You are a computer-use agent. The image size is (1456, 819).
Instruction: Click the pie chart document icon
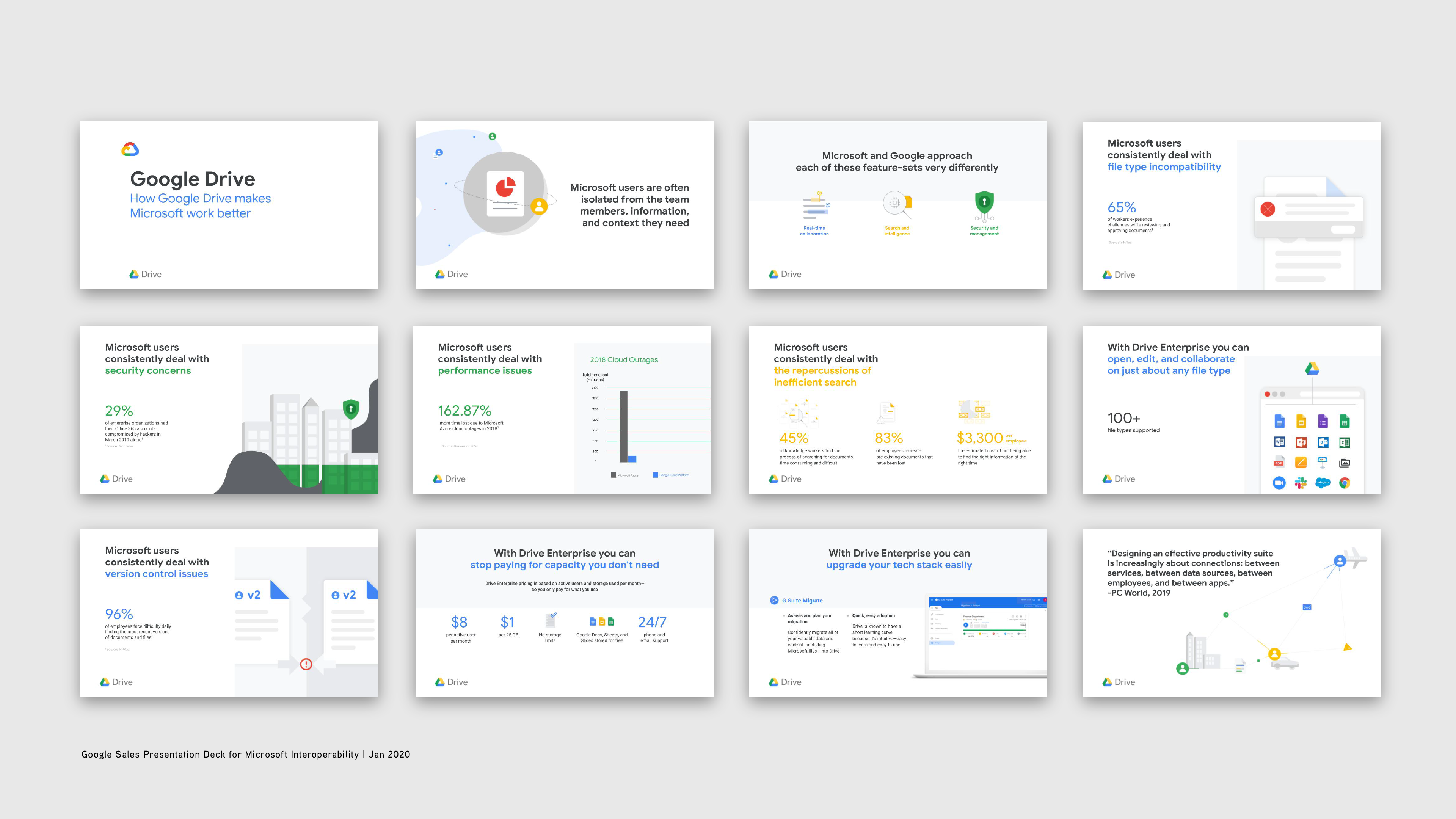point(505,193)
